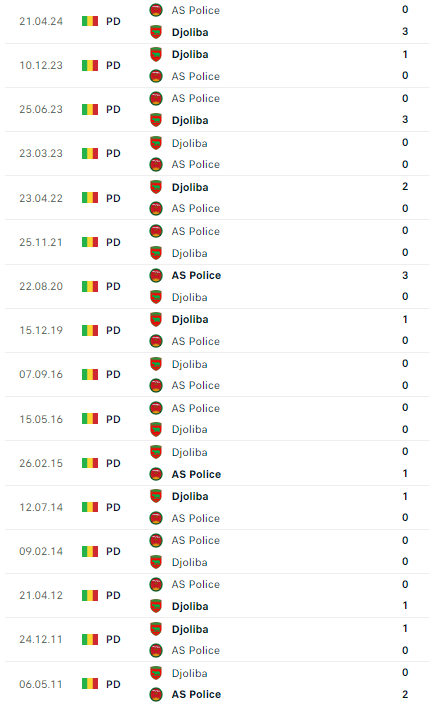The width and height of the screenshot is (429, 703).
Task: Click Mali flag next to 25.06.23 date
Action: 90,109
